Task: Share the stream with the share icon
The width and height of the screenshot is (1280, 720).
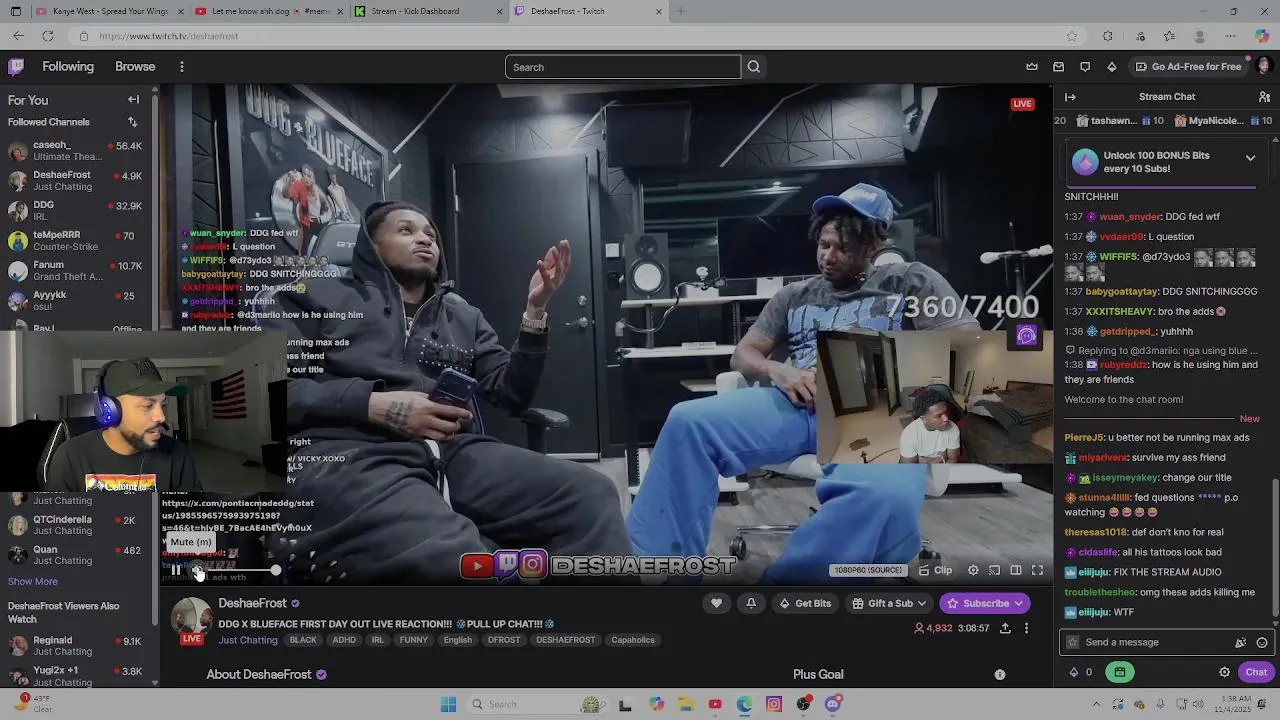Action: [1005, 628]
